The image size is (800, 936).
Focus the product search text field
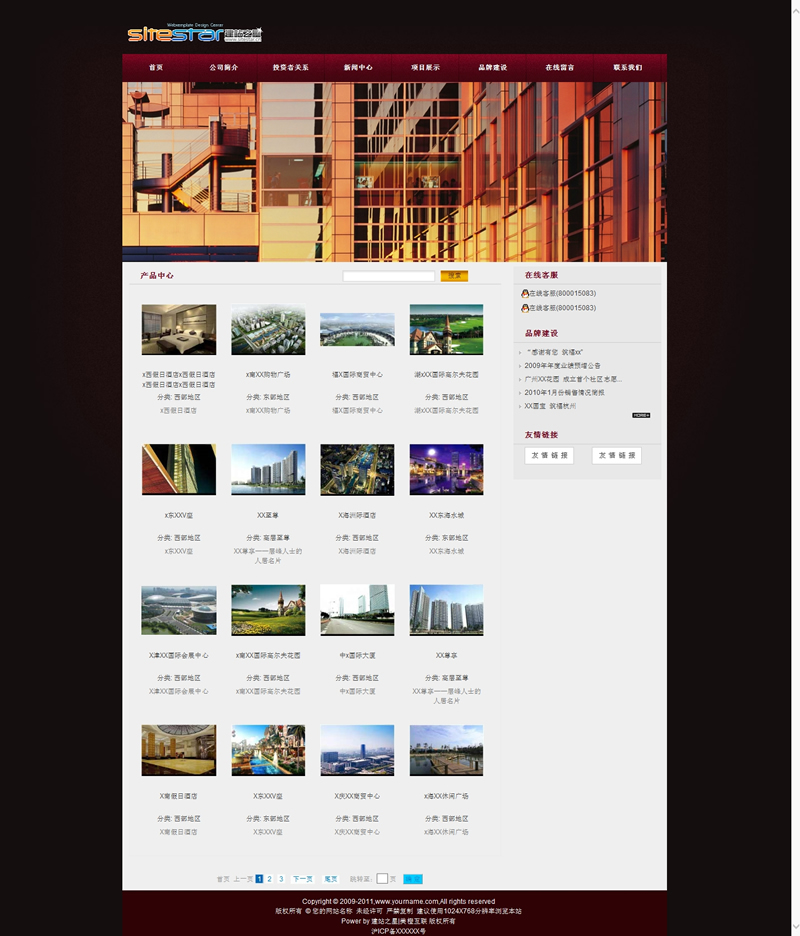[x=388, y=276]
